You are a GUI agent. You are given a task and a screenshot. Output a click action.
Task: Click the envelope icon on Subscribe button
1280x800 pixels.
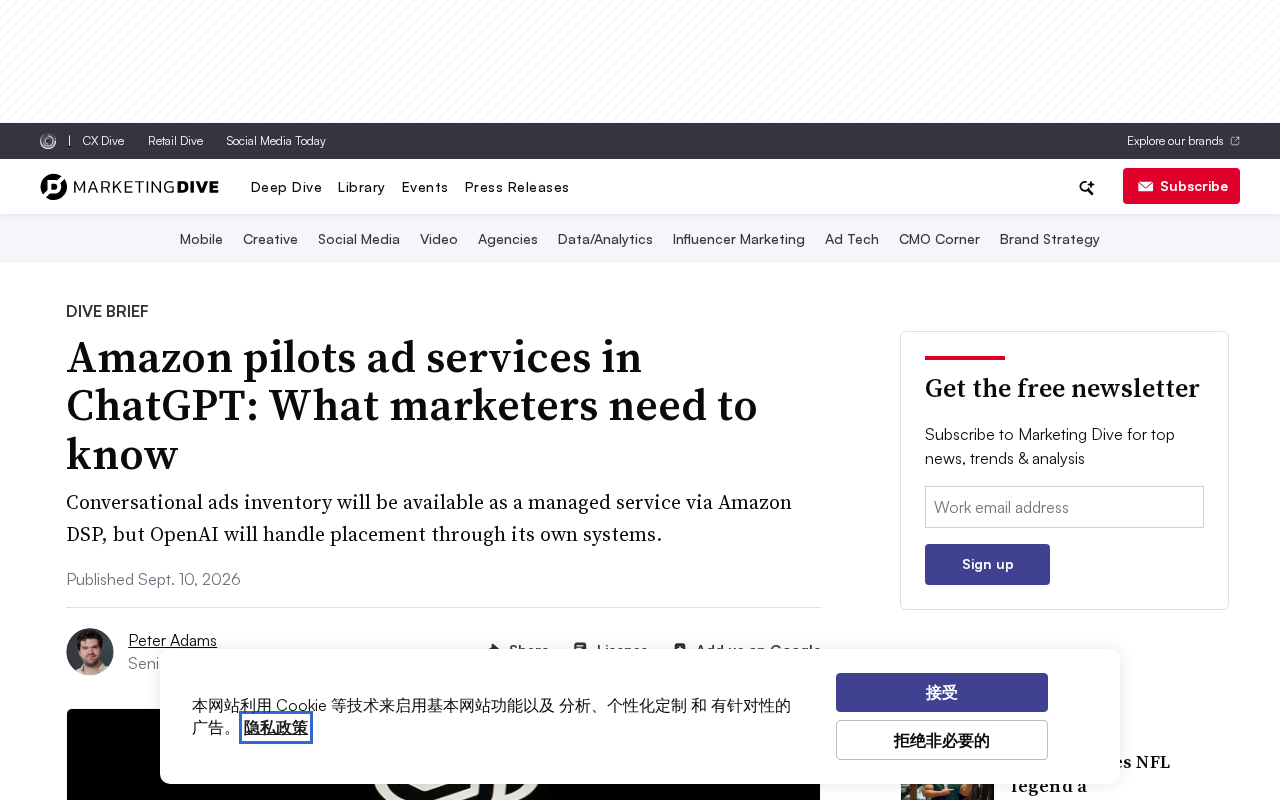1145,187
